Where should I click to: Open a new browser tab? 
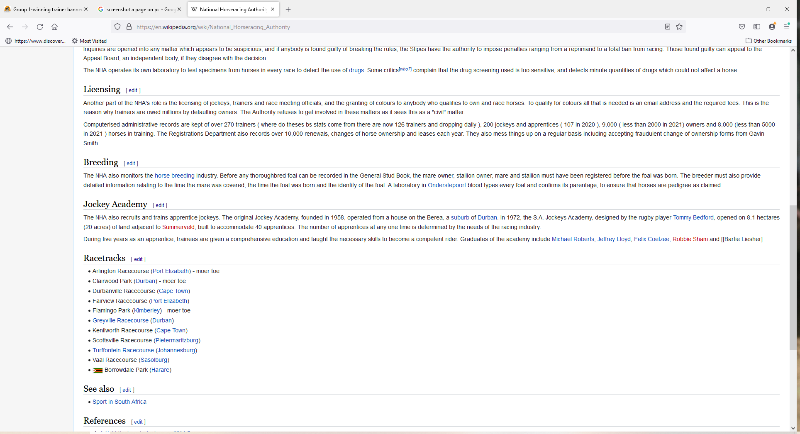[288, 9]
